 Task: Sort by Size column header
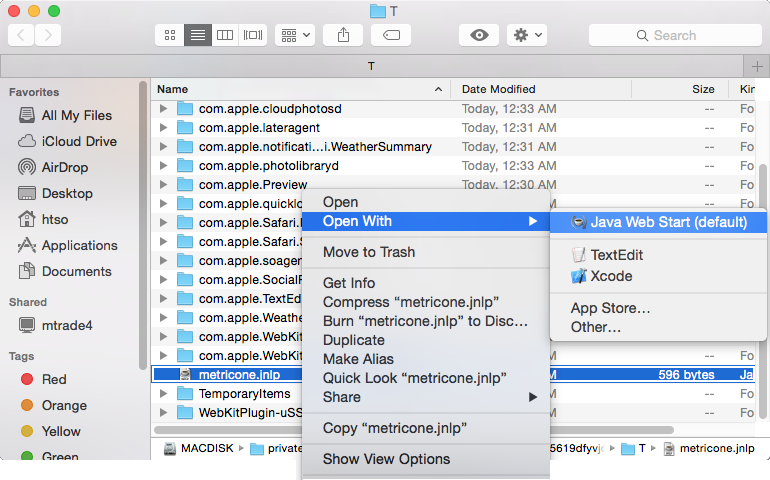pos(680,89)
